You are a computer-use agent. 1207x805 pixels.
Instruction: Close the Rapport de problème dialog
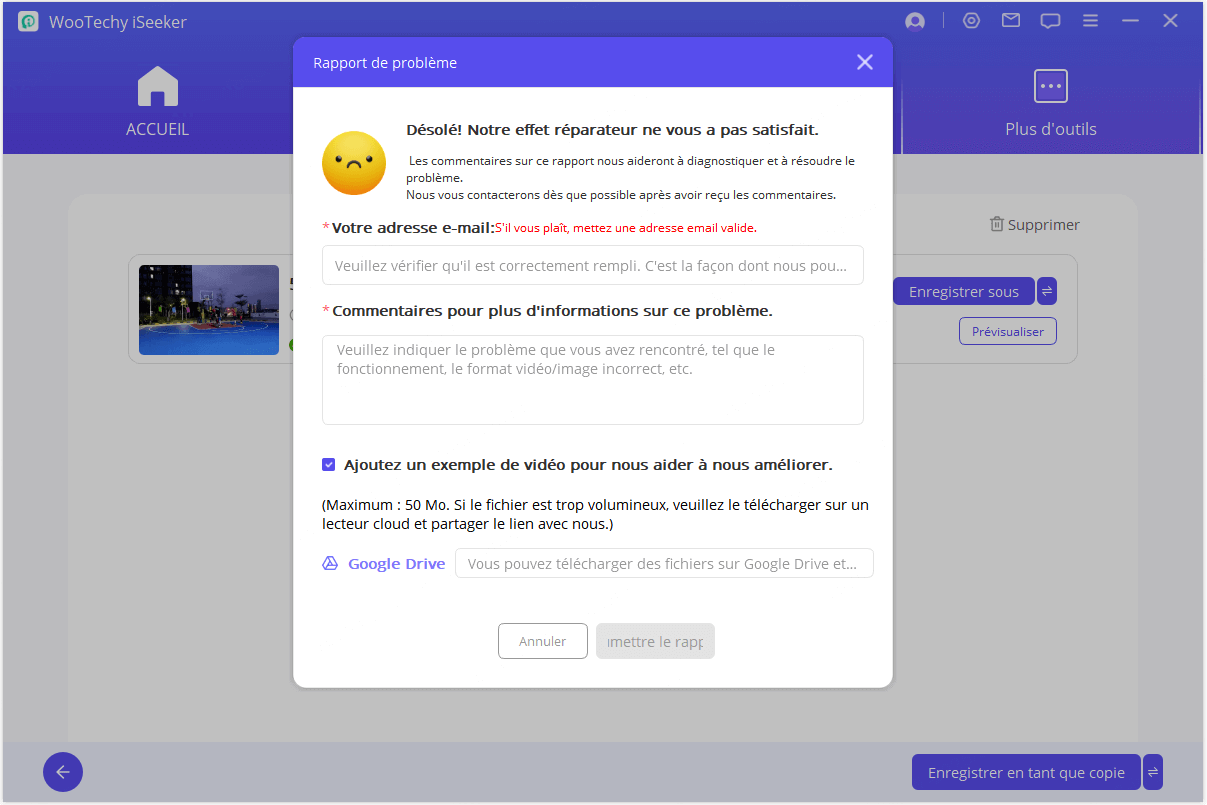pyautogui.click(x=865, y=62)
